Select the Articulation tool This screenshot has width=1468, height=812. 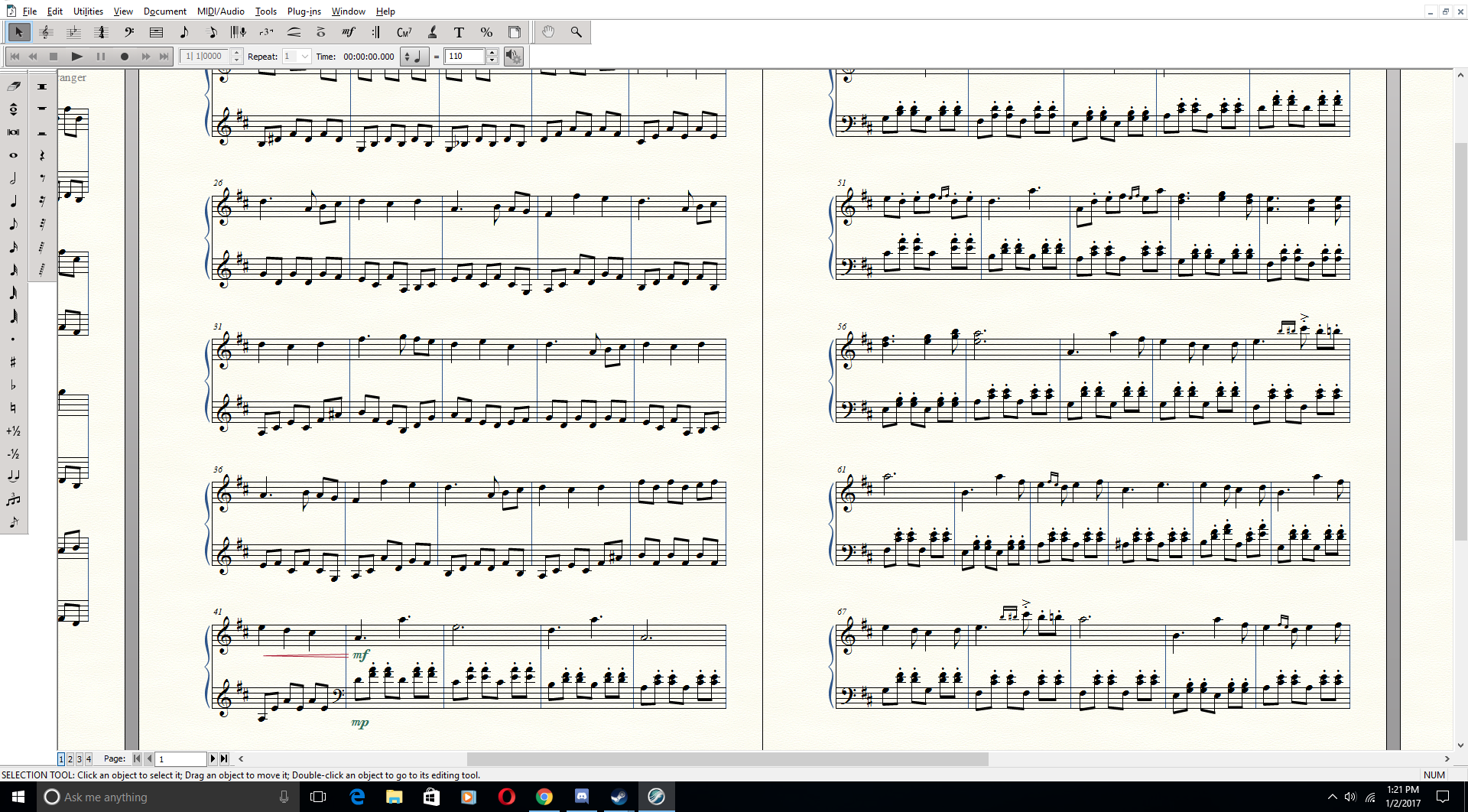(321, 32)
